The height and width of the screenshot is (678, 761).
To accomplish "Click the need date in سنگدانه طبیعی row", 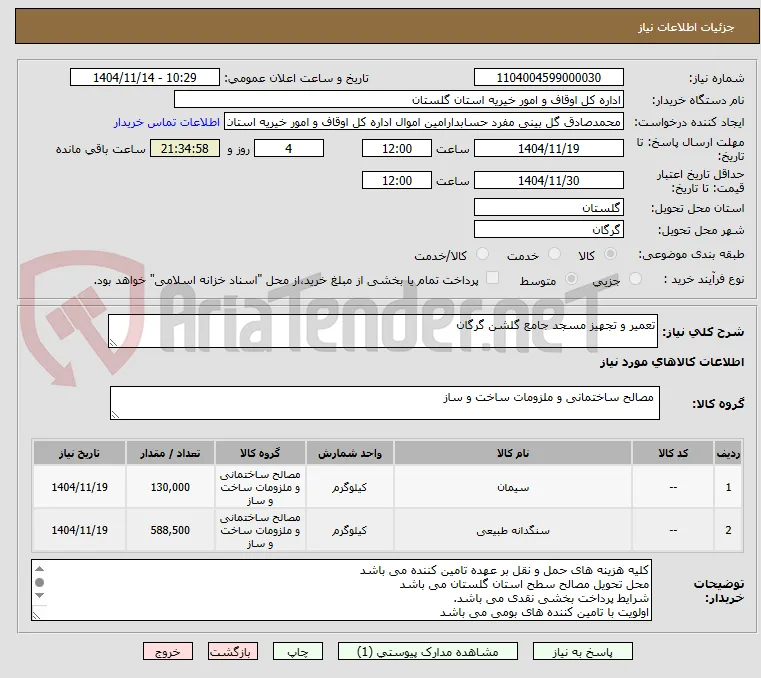I will 79,530.
